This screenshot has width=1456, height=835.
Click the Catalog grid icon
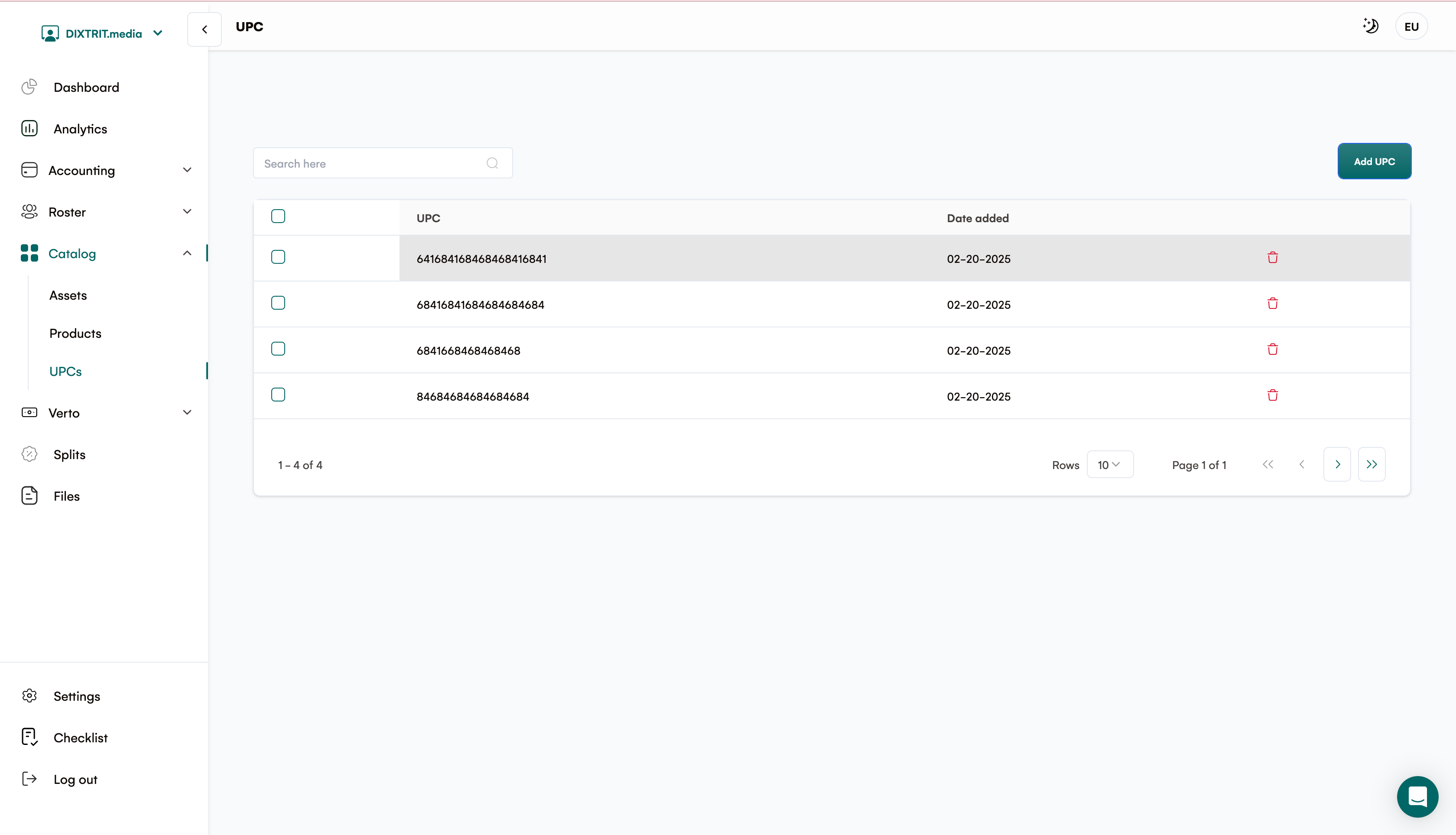tap(29, 253)
